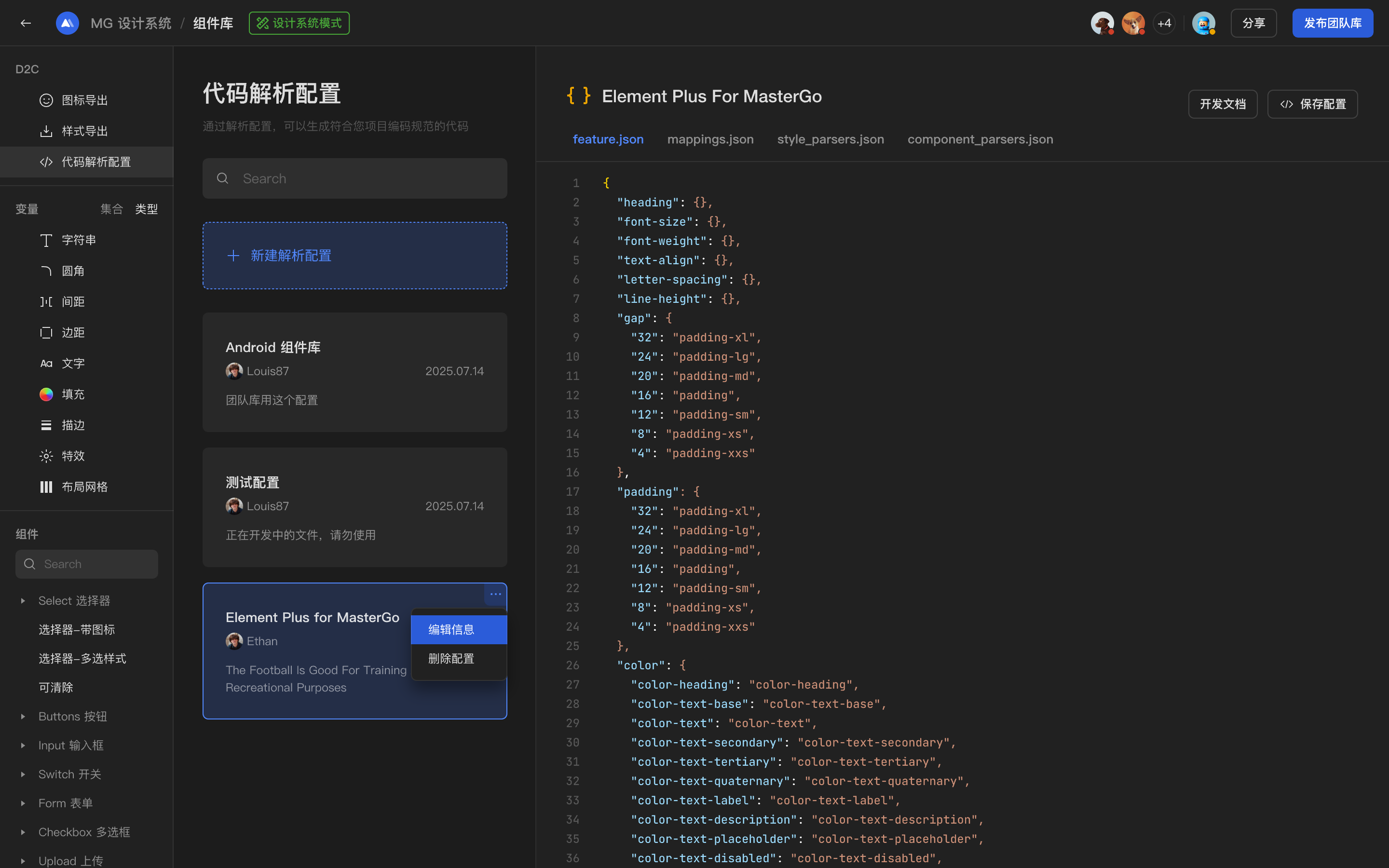This screenshot has height=868, width=1389.
Task: Click the "color" key in code
Action: coord(640,665)
